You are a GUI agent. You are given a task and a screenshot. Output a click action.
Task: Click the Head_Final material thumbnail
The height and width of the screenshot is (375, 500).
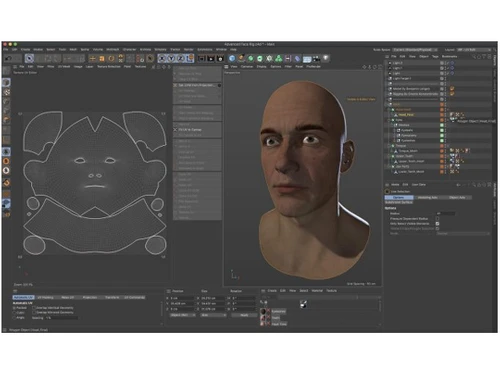click(263, 324)
